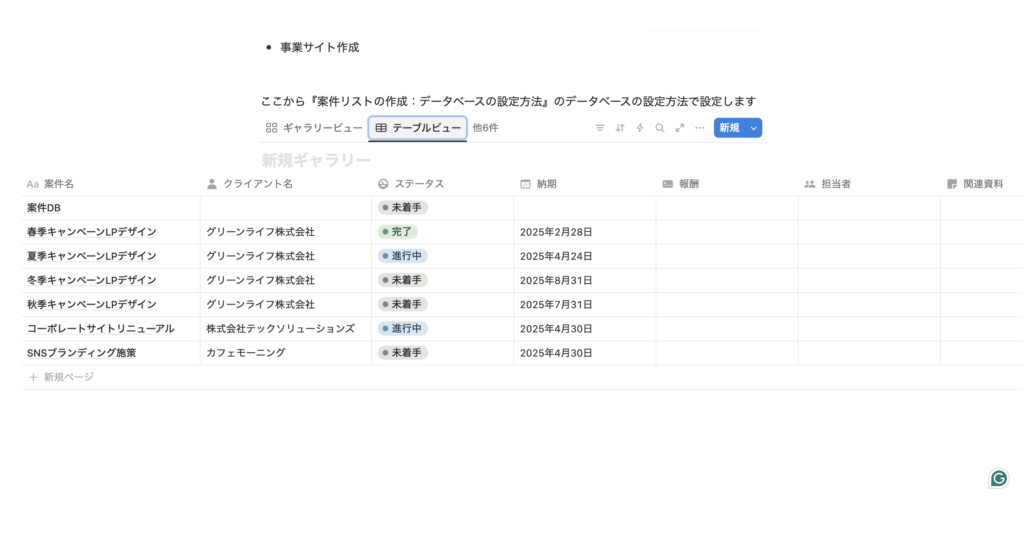The image size is (1024, 553).
Task: Open the three-dot view options menu
Action: 699,128
